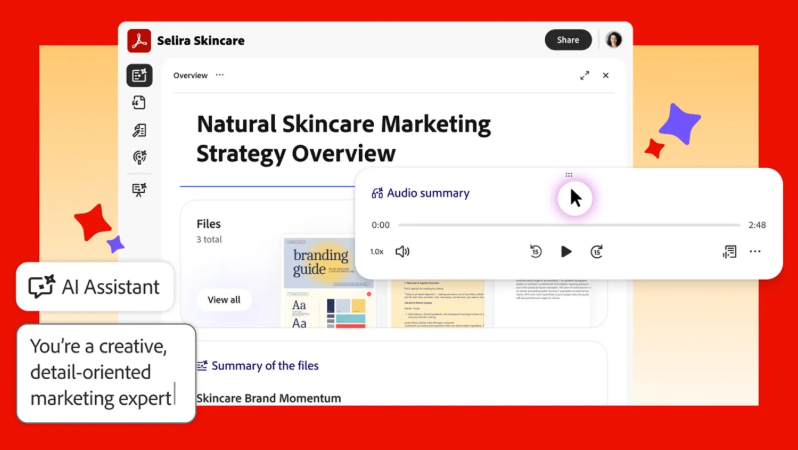Click the 0:00 elapsed time label

coord(381,225)
